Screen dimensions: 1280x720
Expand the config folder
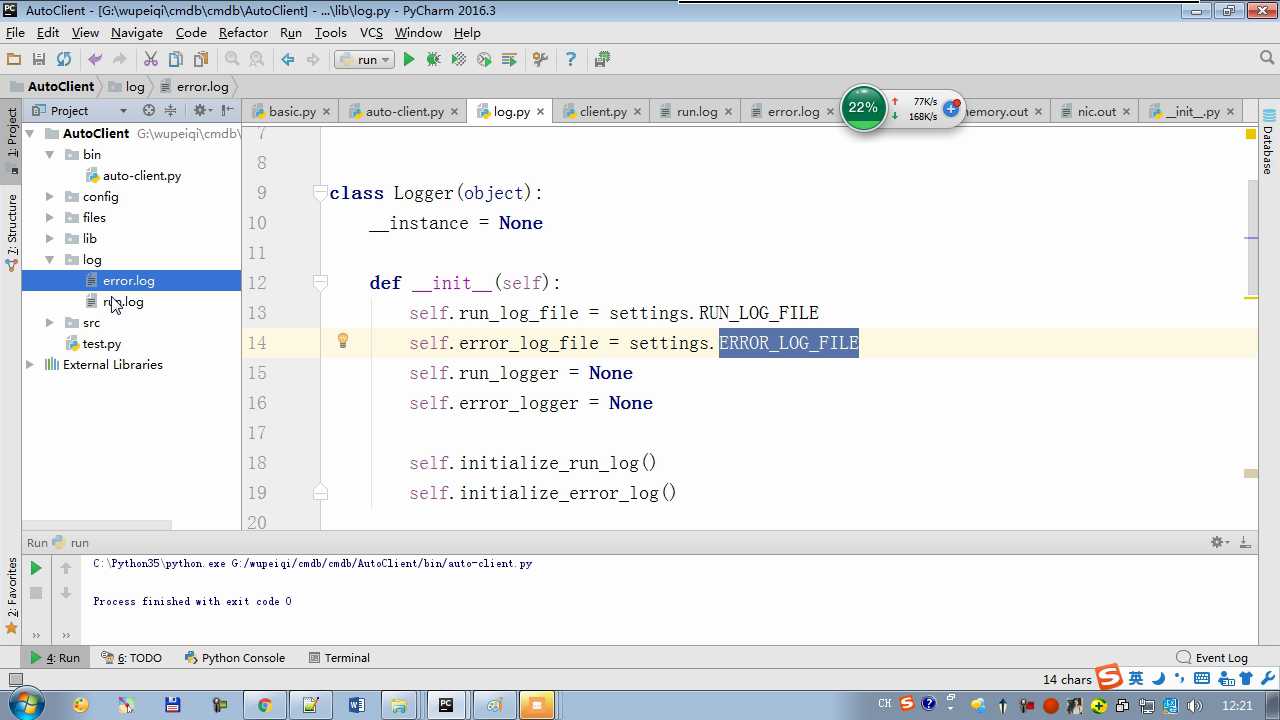[50, 196]
